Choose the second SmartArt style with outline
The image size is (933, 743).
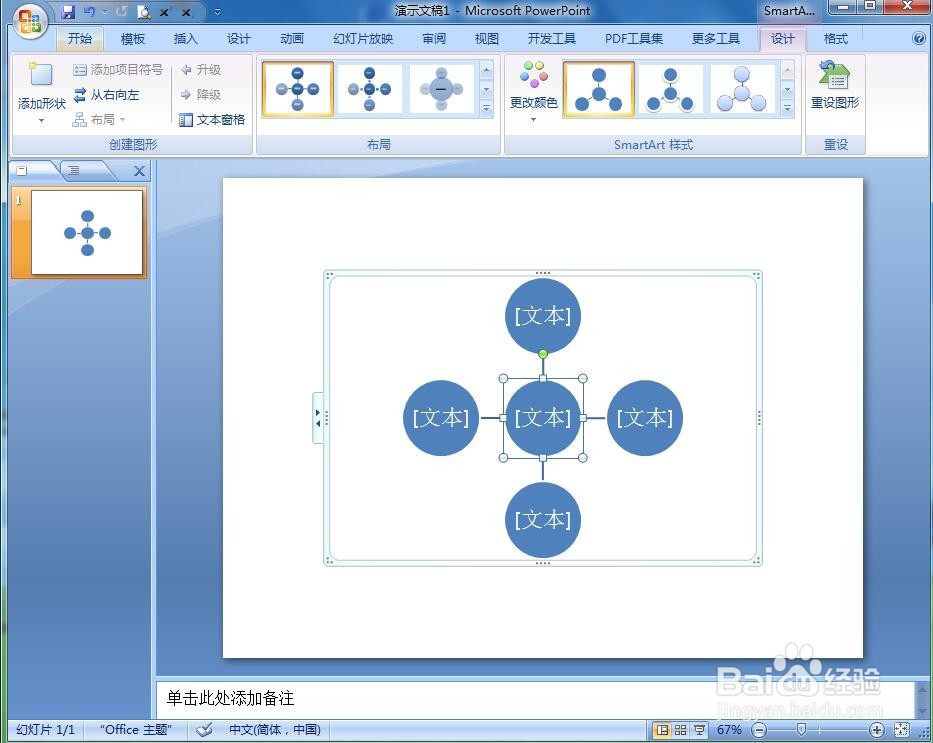coord(670,89)
